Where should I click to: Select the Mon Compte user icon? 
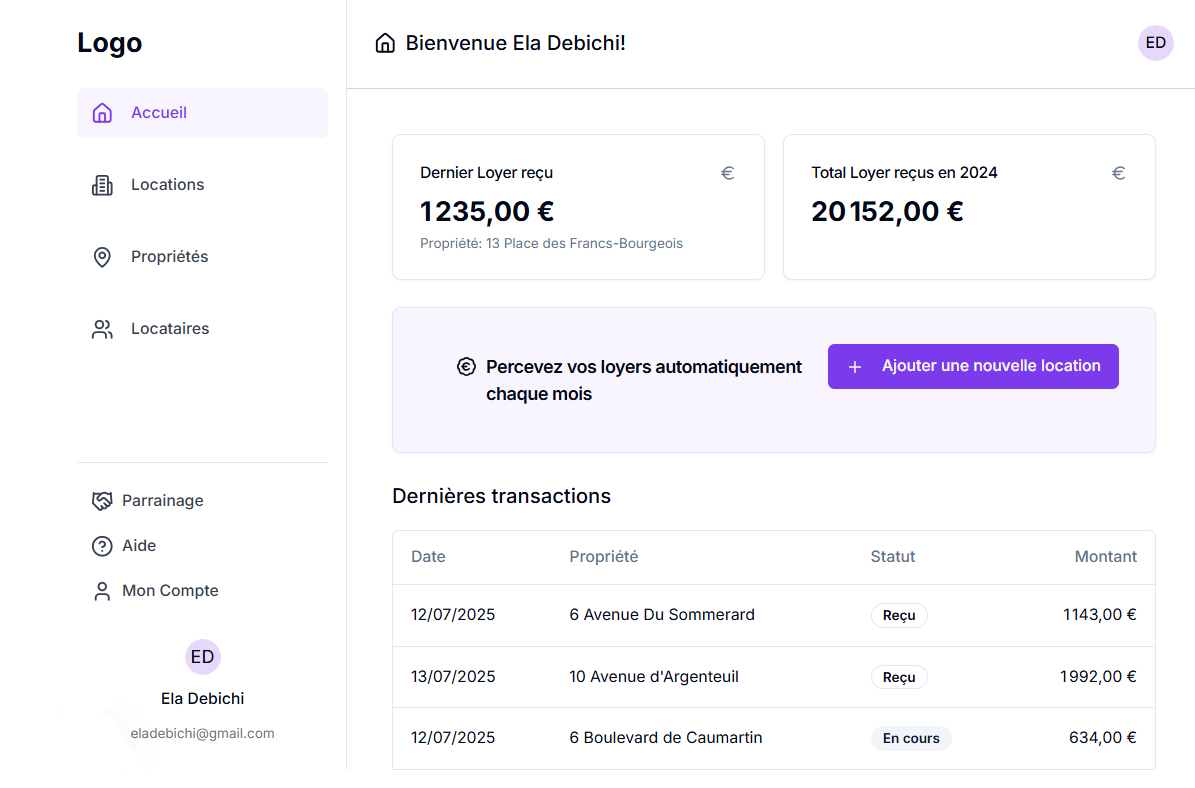click(102, 591)
